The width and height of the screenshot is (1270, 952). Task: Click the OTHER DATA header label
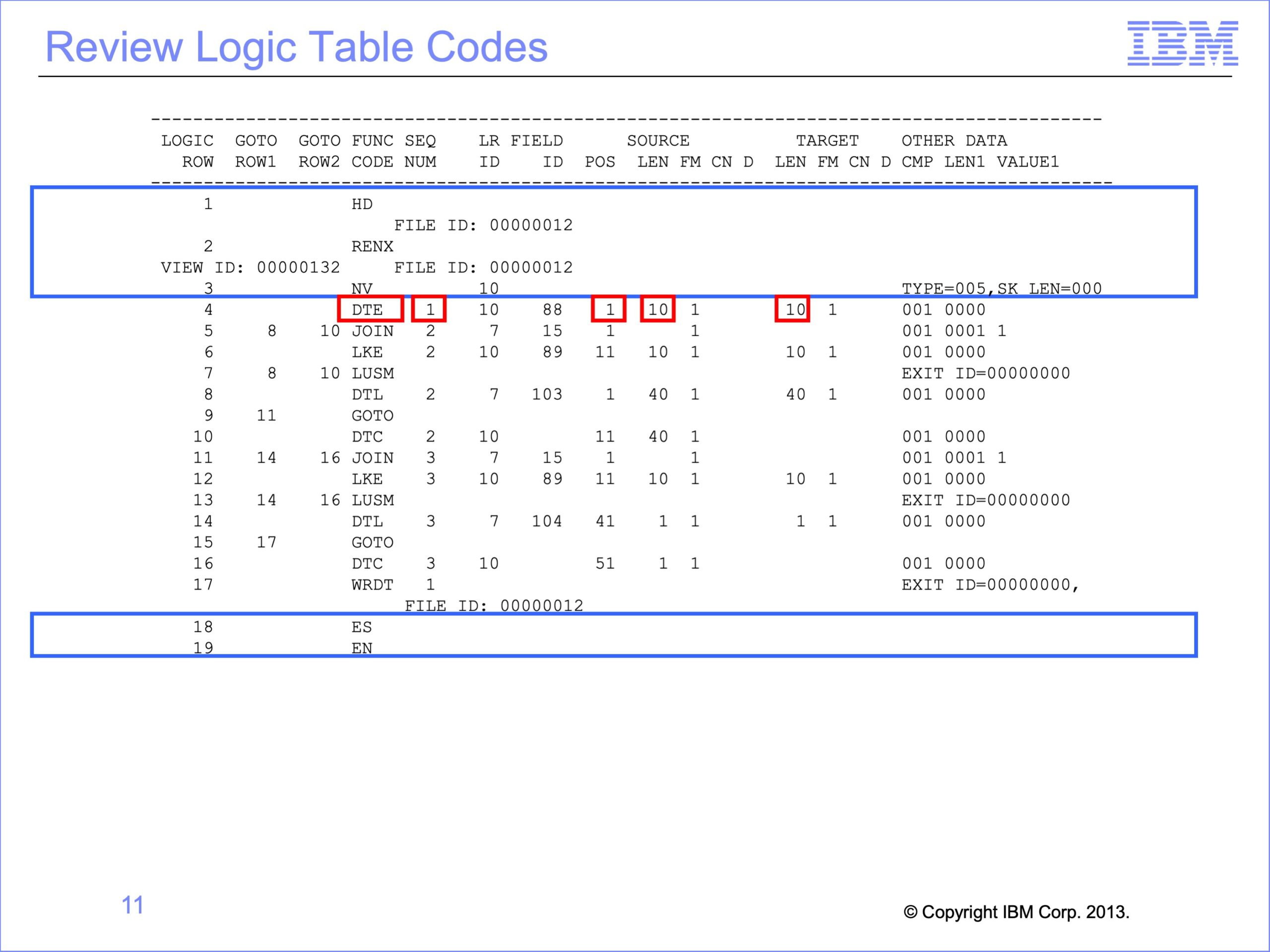(954, 141)
